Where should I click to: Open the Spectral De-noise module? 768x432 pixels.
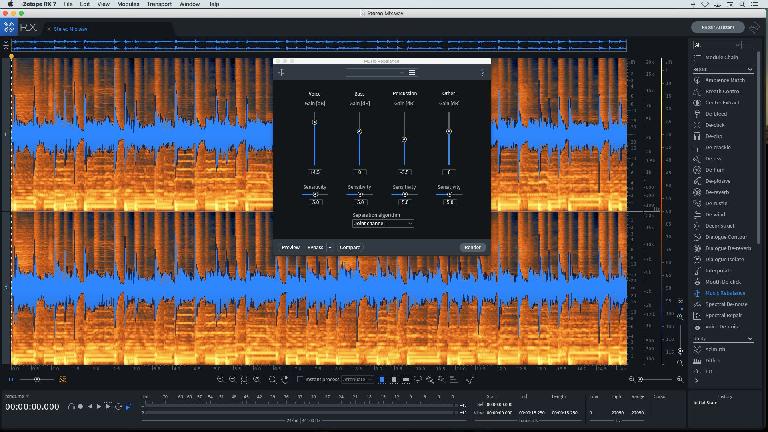(720, 304)
